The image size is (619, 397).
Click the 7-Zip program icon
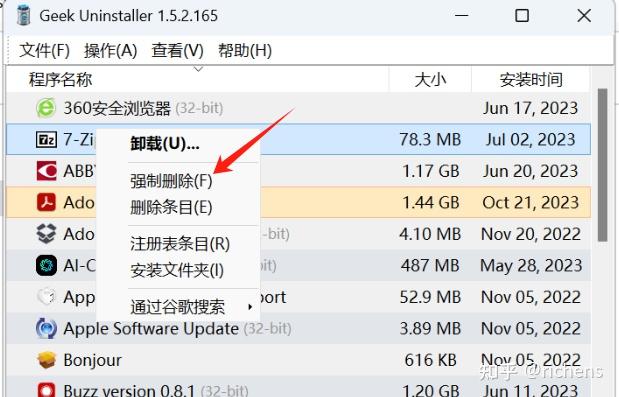click(46, 139)
